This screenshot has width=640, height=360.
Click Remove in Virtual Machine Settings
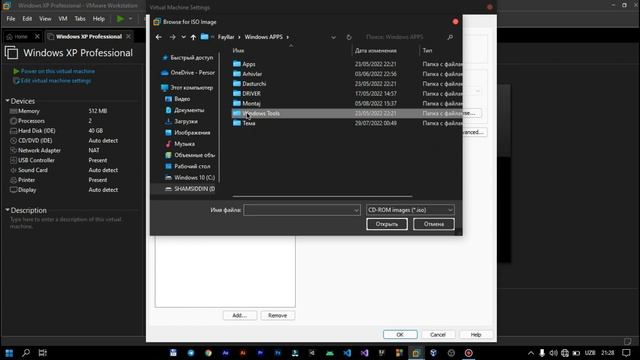point(278,316)
